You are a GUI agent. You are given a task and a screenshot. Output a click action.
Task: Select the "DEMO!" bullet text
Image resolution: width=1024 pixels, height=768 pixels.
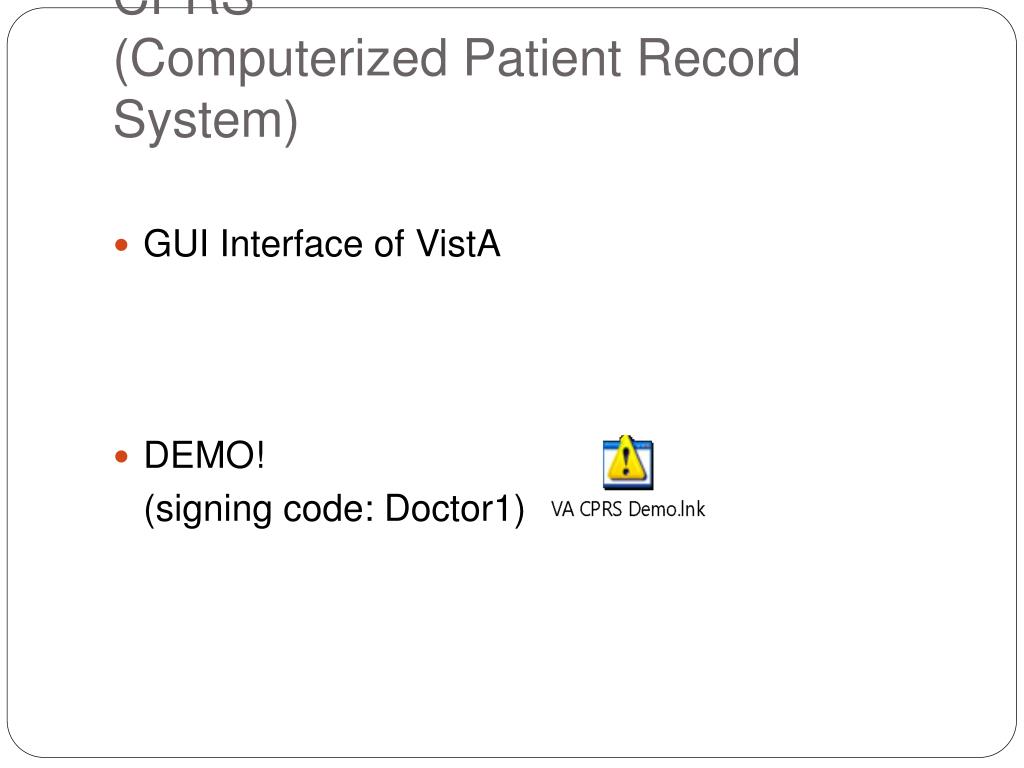pos(204,455)
